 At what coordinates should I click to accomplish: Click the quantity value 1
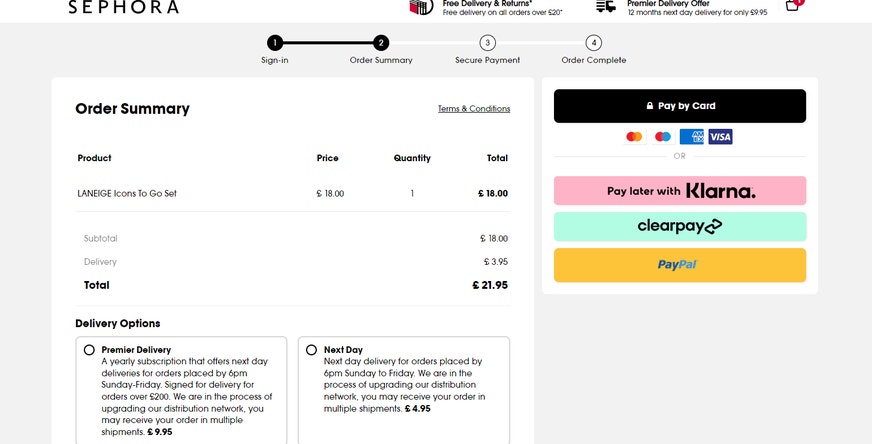tap(412, 194)
